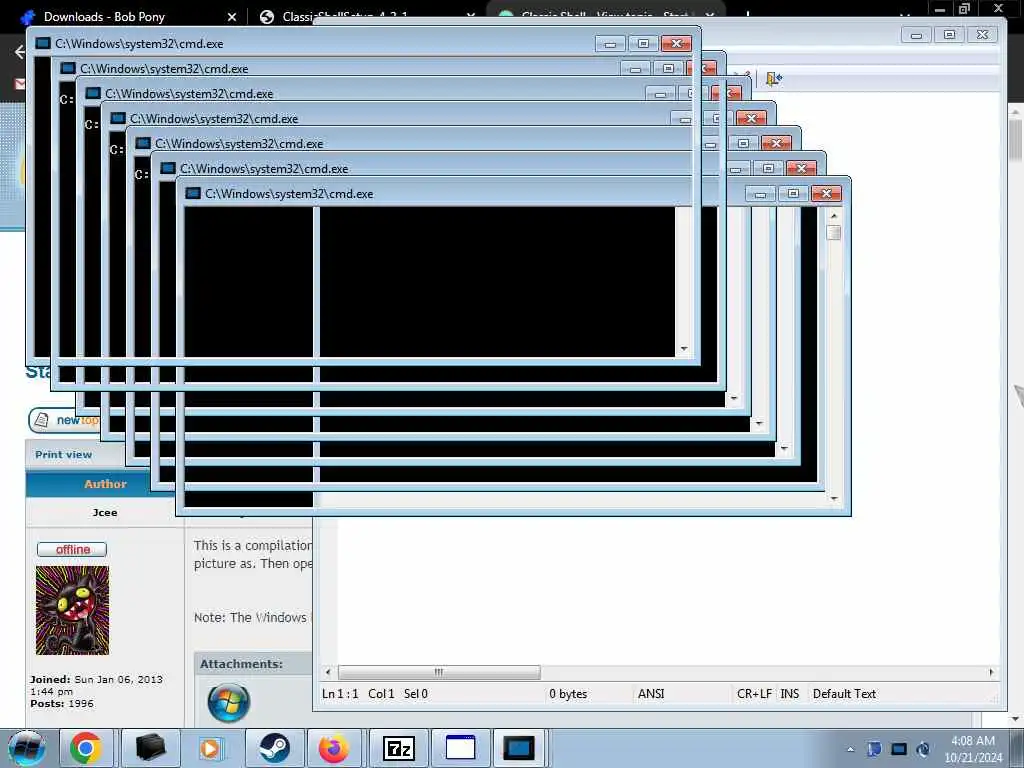Screen dimensions: 1024x768
Task: Click Jcee's cat avatar image
Action: (72, 611)
